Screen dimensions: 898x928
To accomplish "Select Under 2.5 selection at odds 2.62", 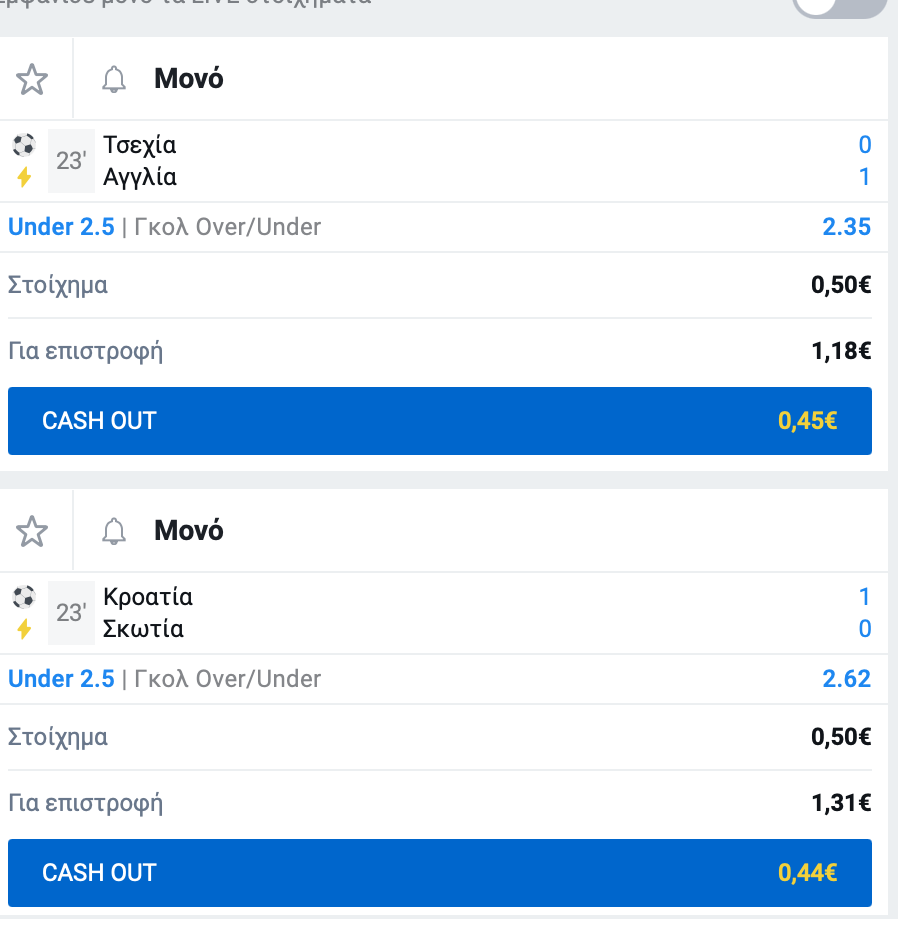I will [x=61, y=679].
